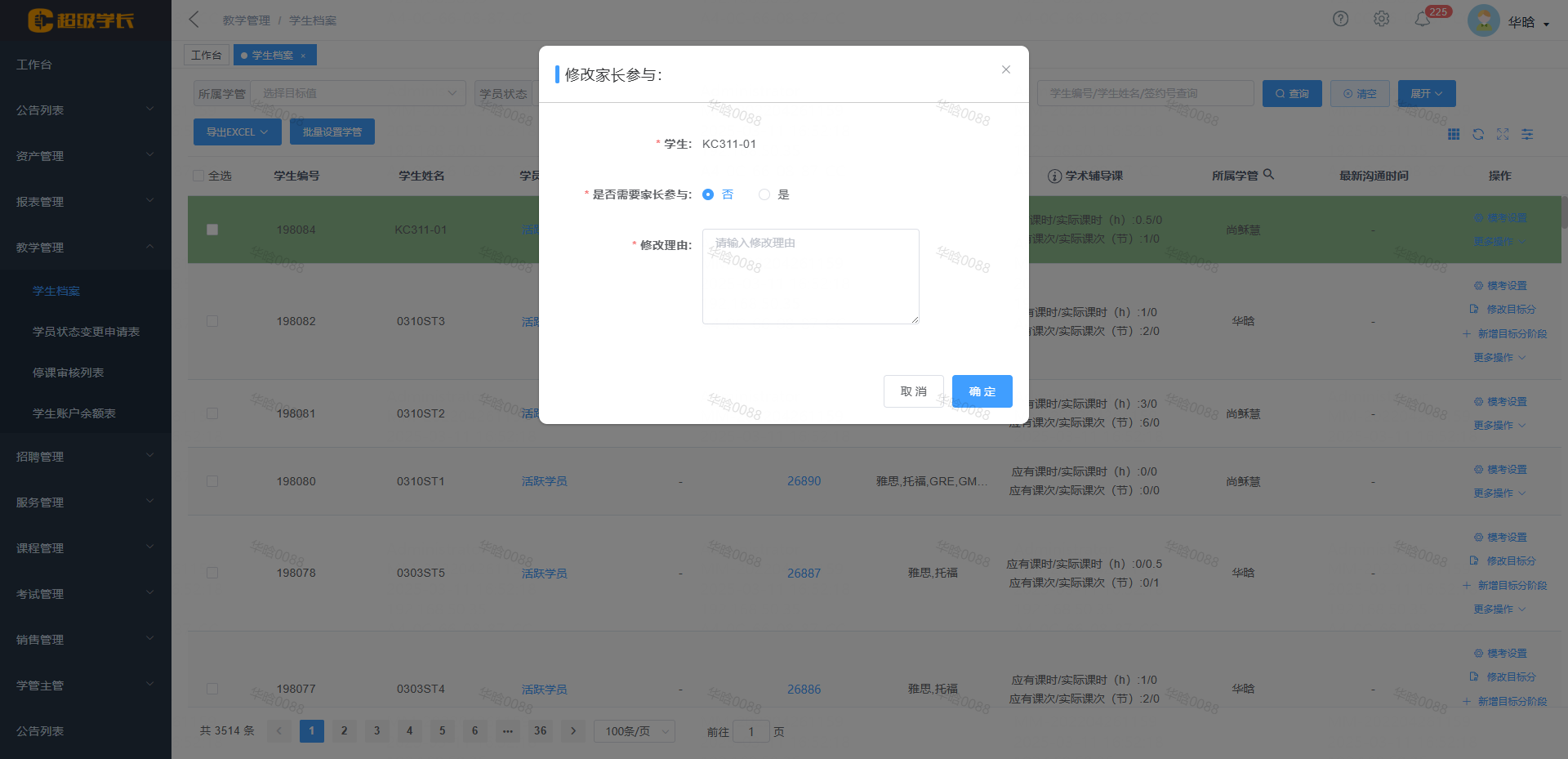Check the 全选 checkbox in table header
1568x759 pixels.
tap(198, 175)
